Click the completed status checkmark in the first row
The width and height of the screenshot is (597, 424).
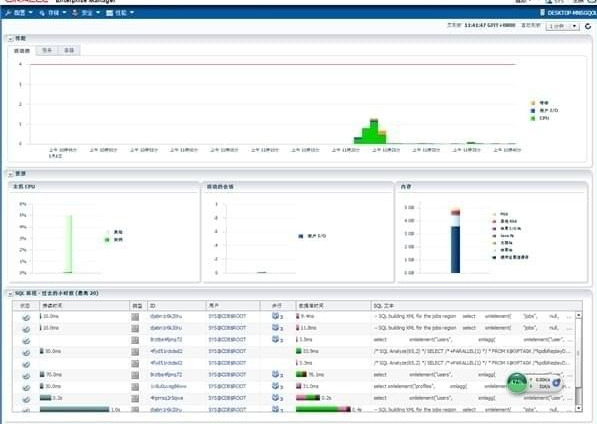(26, 317)
